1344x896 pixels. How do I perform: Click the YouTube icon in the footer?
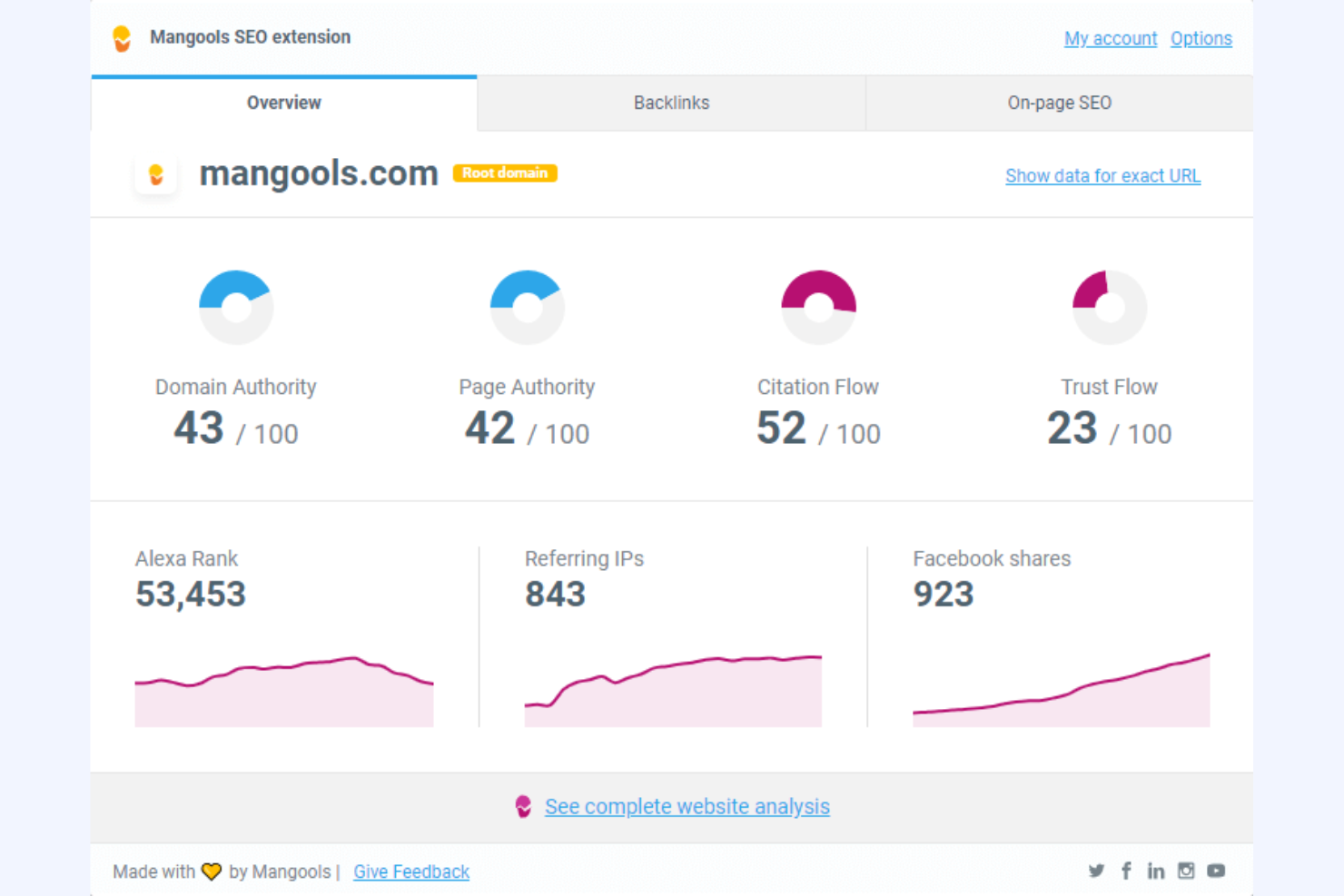coord(1216,871)
